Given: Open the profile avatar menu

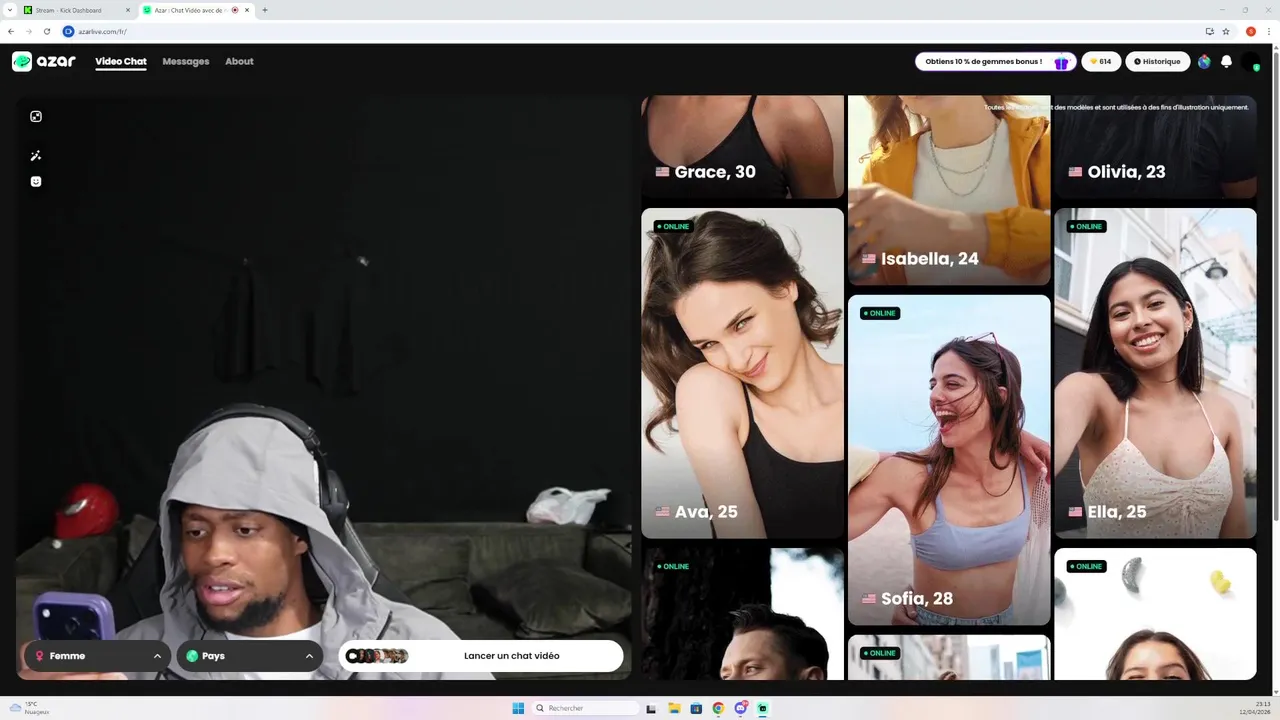Looking at the screenshot, I should 1250,62.
